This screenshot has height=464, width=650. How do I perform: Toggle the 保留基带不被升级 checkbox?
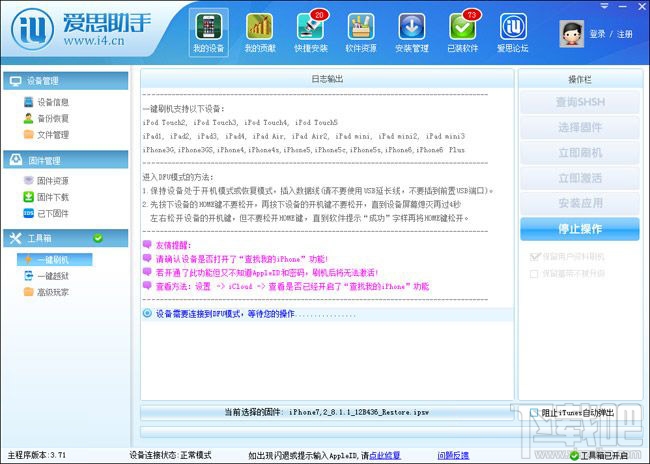point(534,274)
